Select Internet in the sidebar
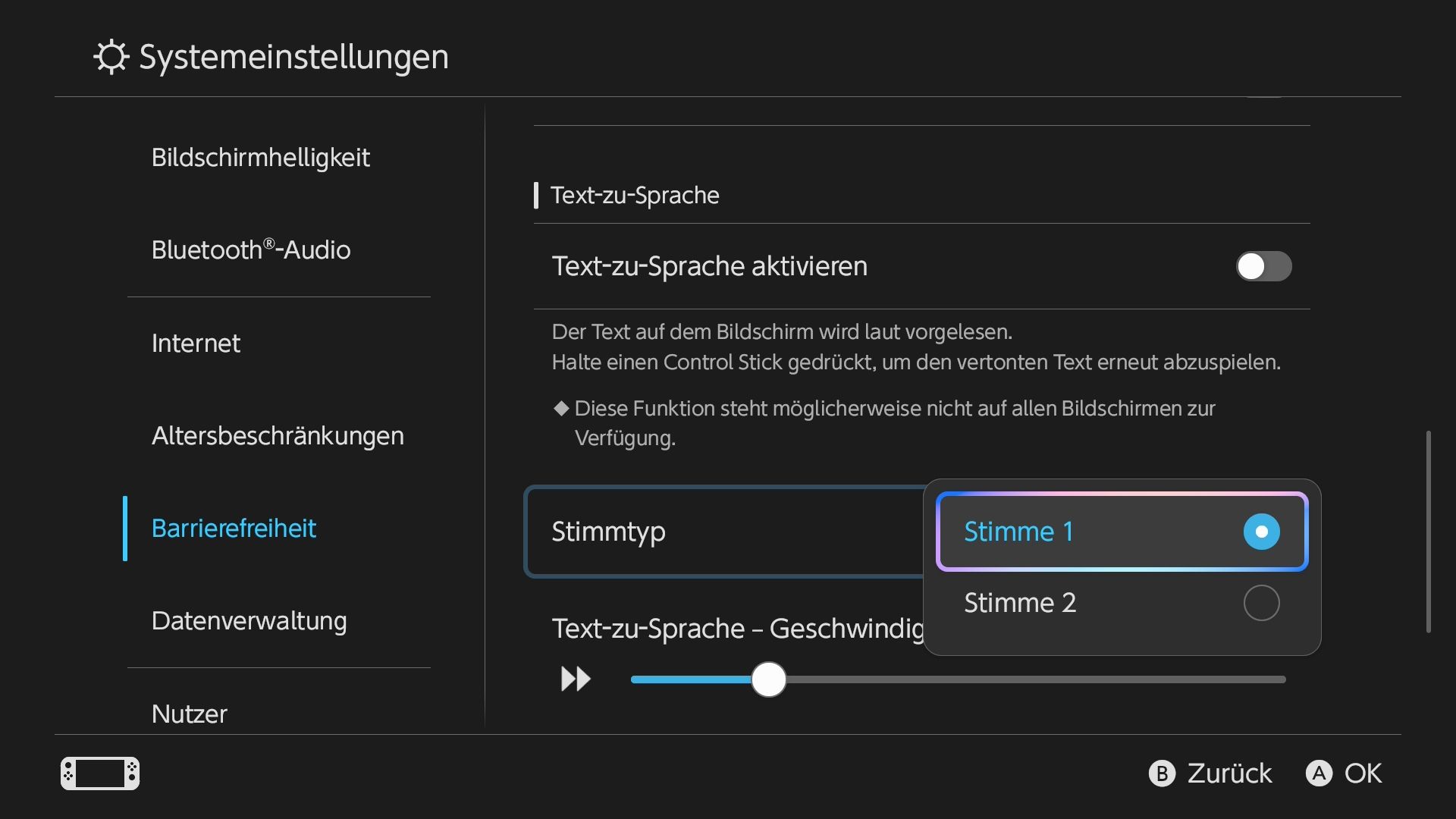 tap(196, 344)
